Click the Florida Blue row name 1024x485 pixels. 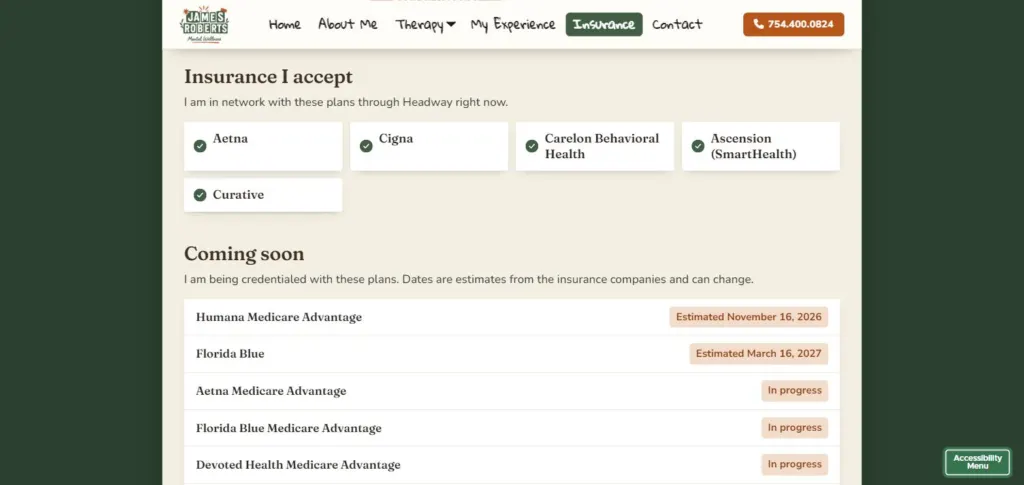pyautogui.click(x=230, y=354)
